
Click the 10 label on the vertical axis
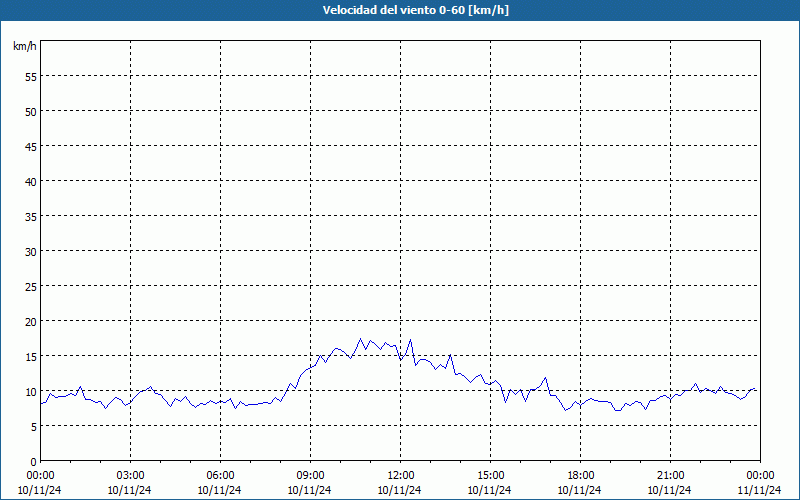(x=30, y=391)
